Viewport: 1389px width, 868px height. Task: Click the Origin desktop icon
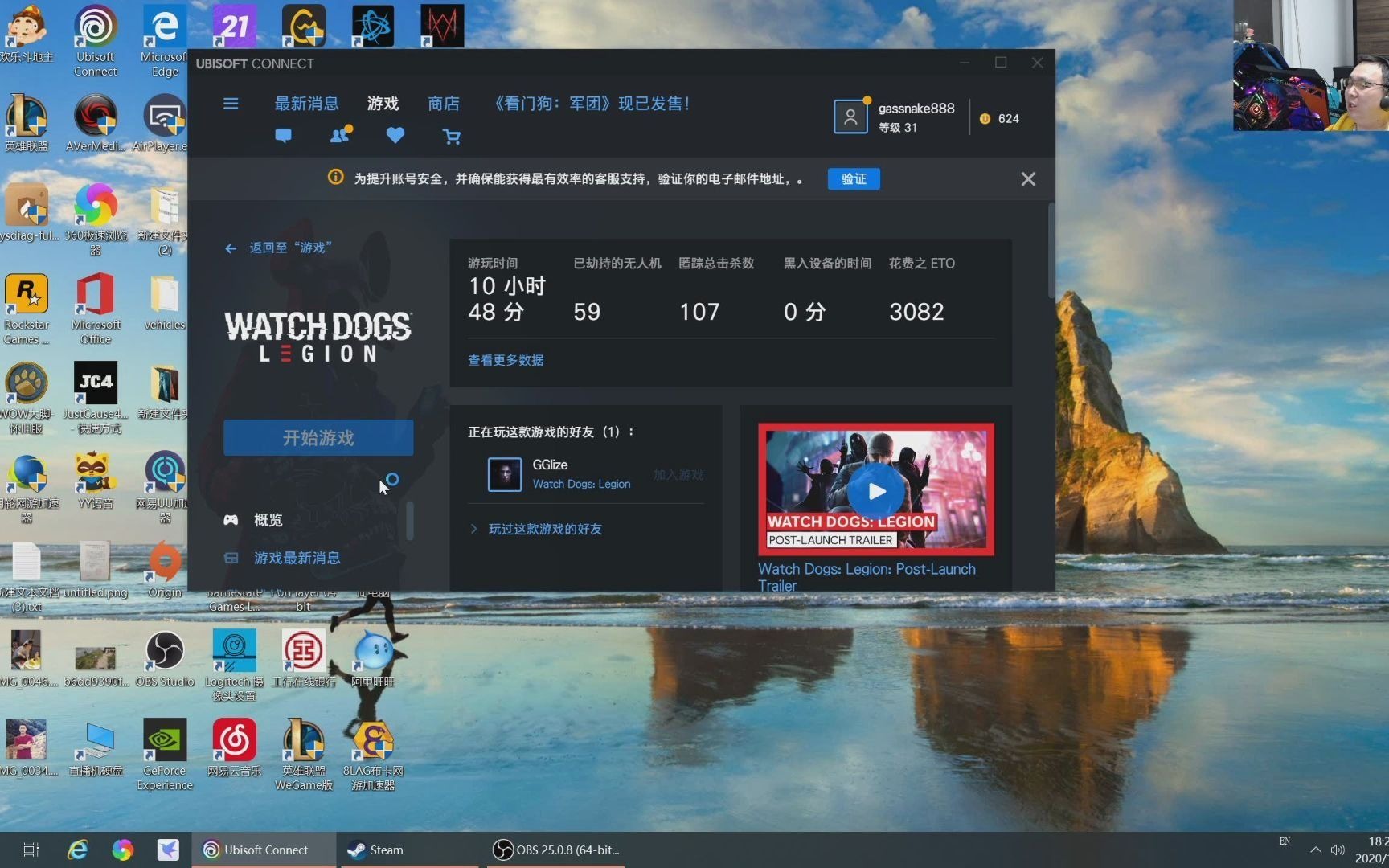tap(165, 569)
